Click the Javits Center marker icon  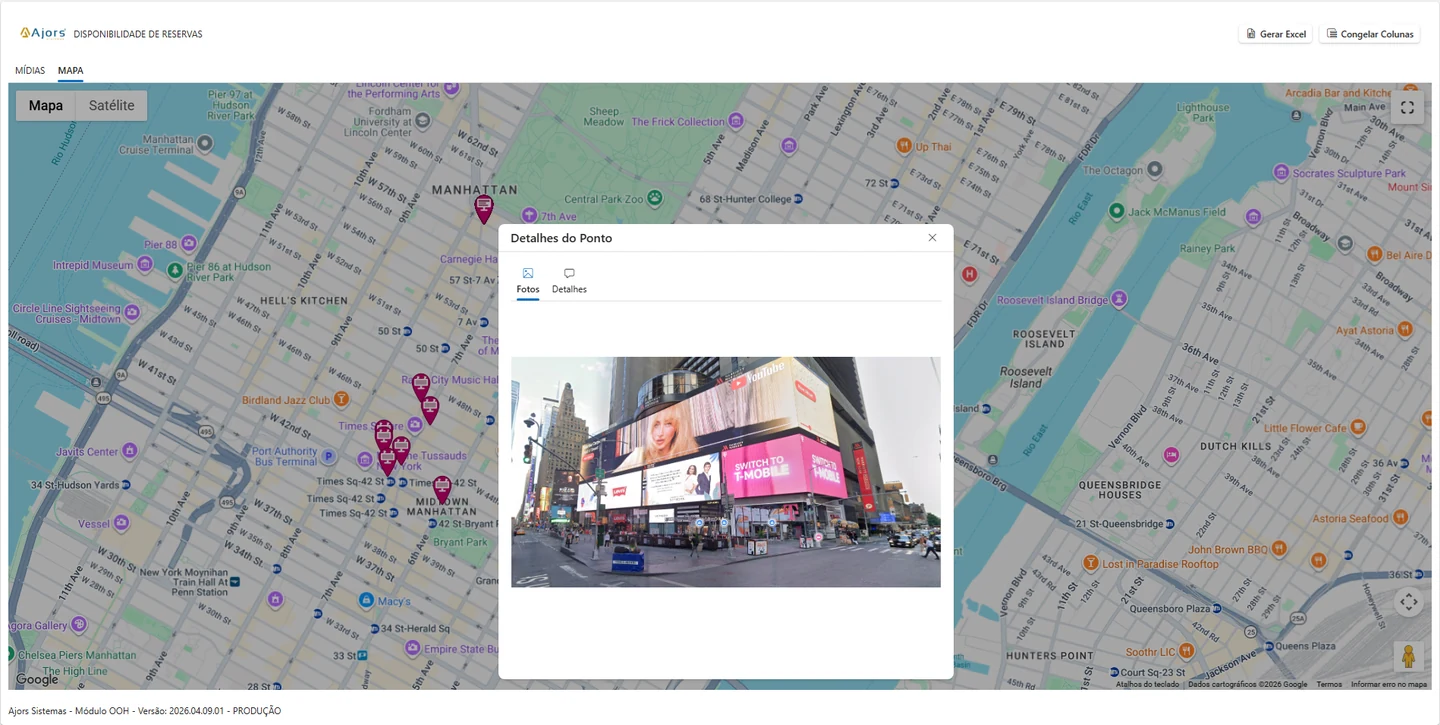click(129, 452)
